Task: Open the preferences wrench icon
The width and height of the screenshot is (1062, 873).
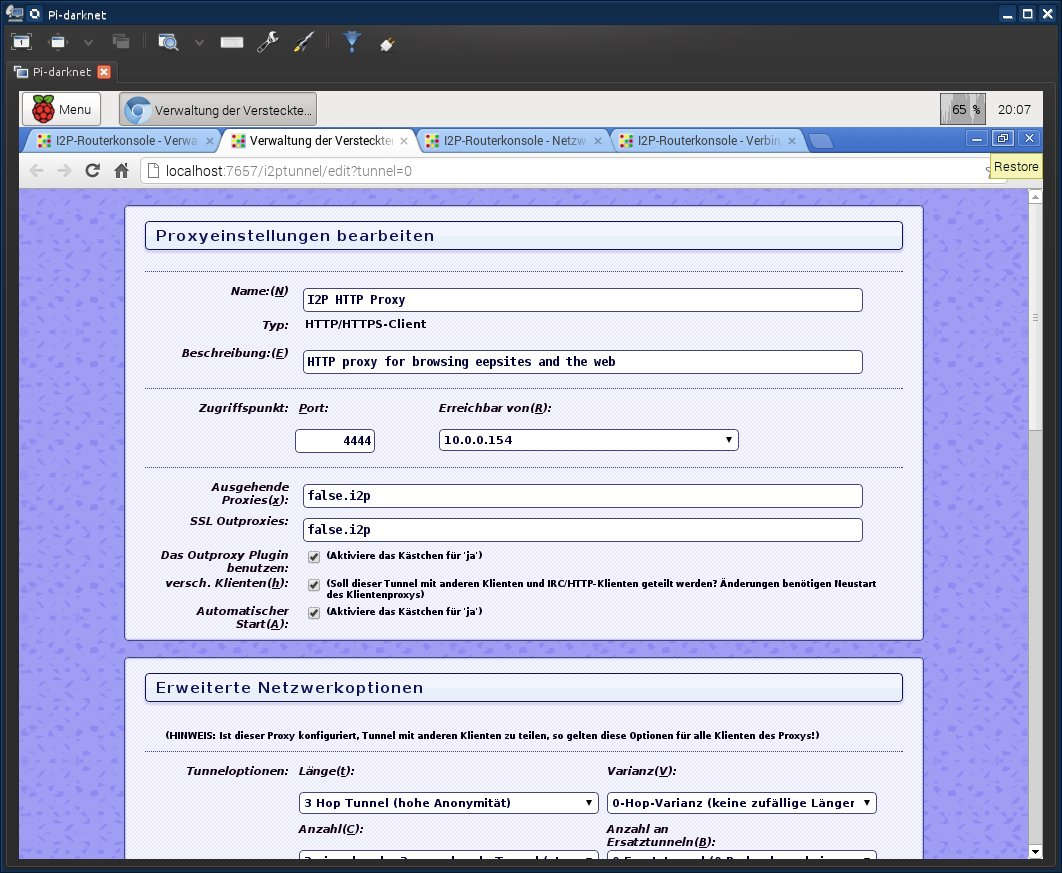Action: [268, 42]
